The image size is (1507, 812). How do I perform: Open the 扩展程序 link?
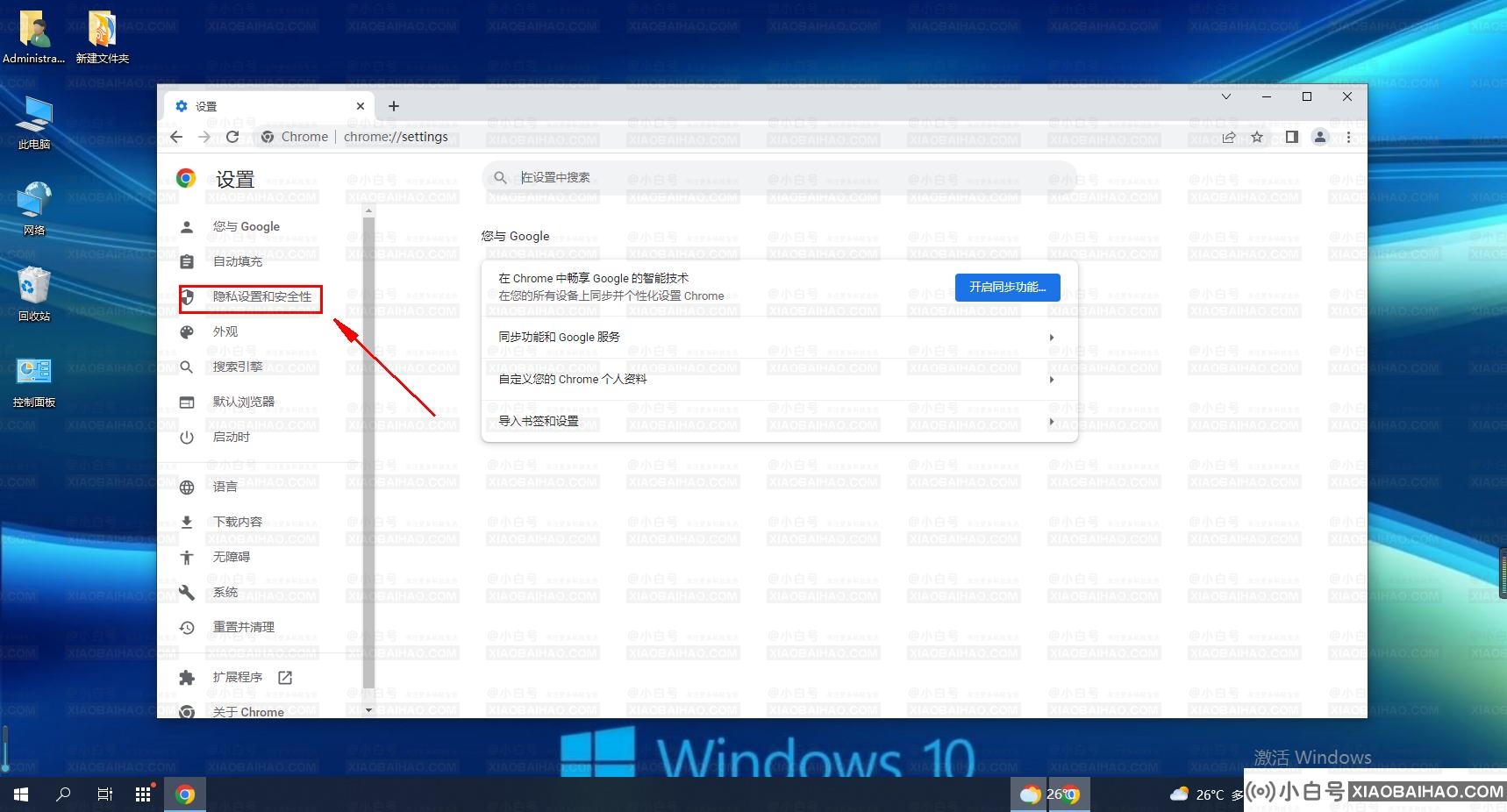point(238,677)
